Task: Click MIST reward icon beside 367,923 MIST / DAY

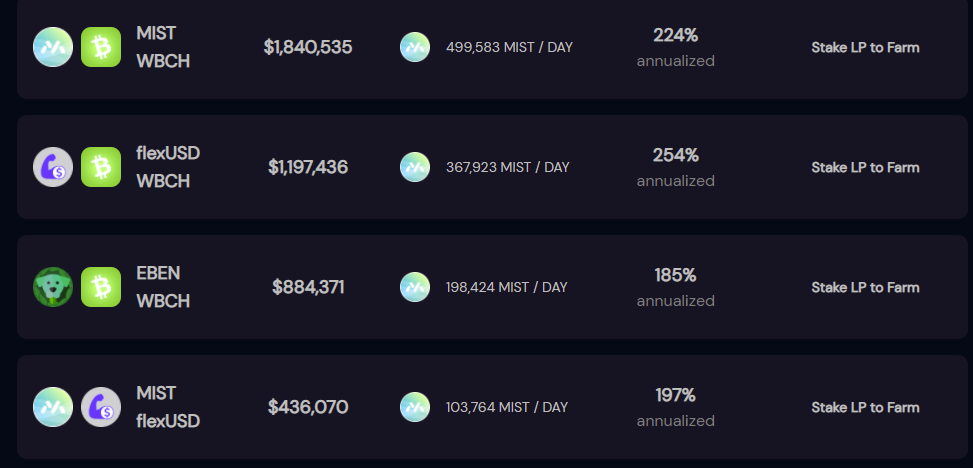Action: pyautogui.click(x=415, y=167)
